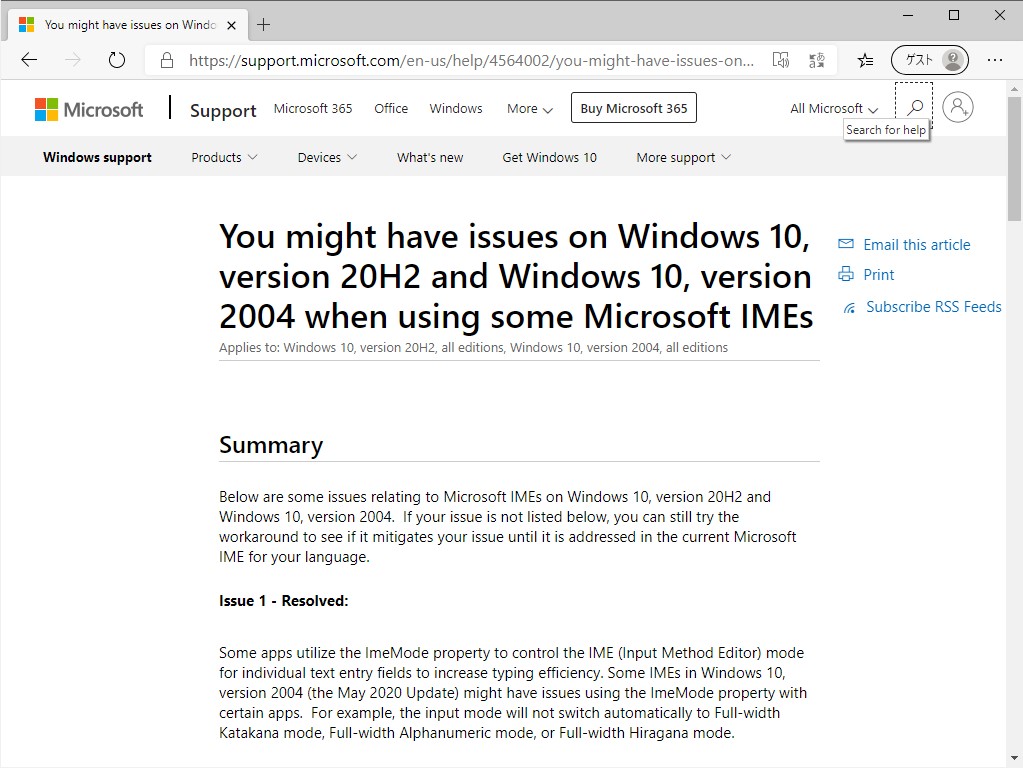
Task: Open the More support dropdown
Action: (683, 157)
